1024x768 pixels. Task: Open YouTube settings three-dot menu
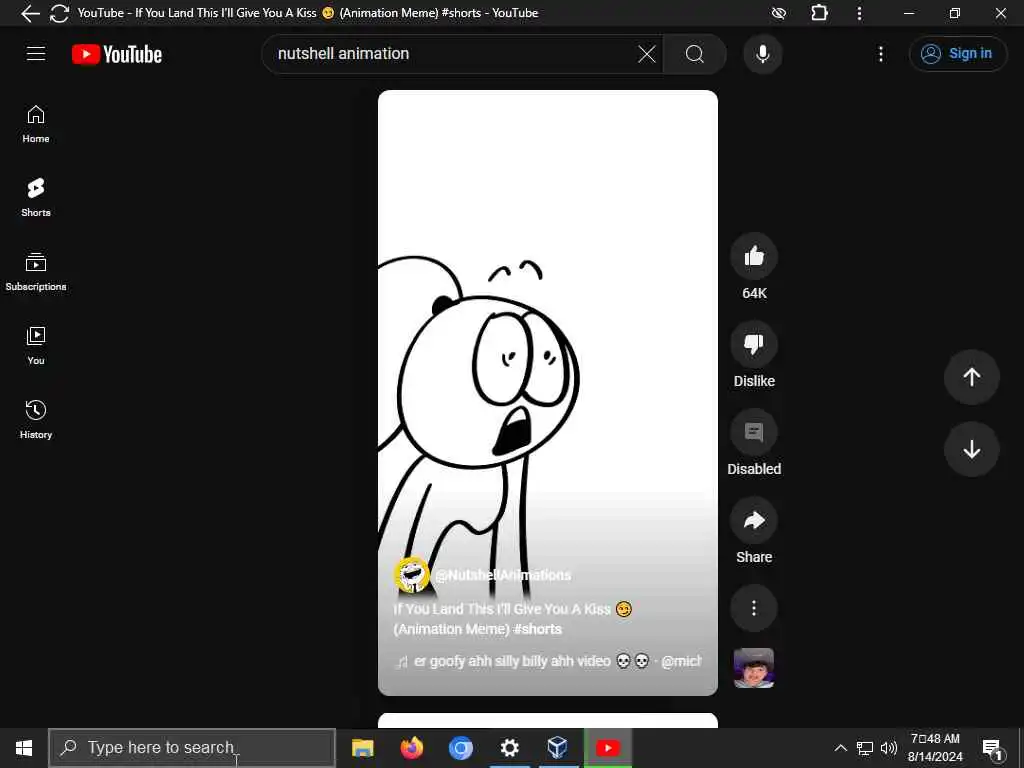click(881, 54)
